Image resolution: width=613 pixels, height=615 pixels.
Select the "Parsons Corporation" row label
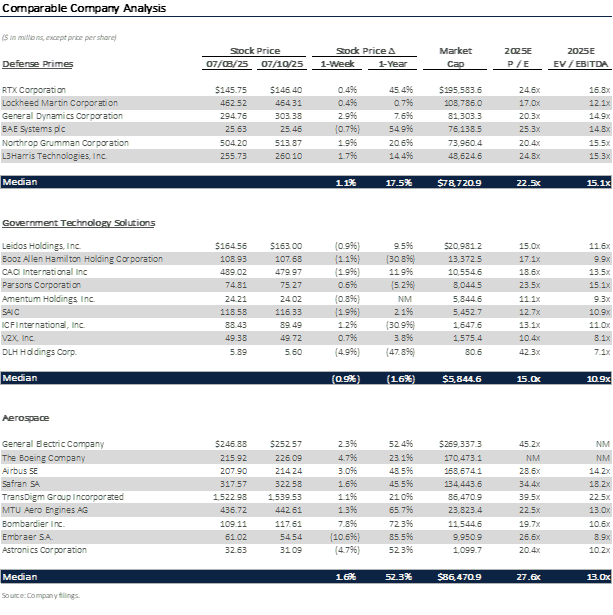[41, 285]
